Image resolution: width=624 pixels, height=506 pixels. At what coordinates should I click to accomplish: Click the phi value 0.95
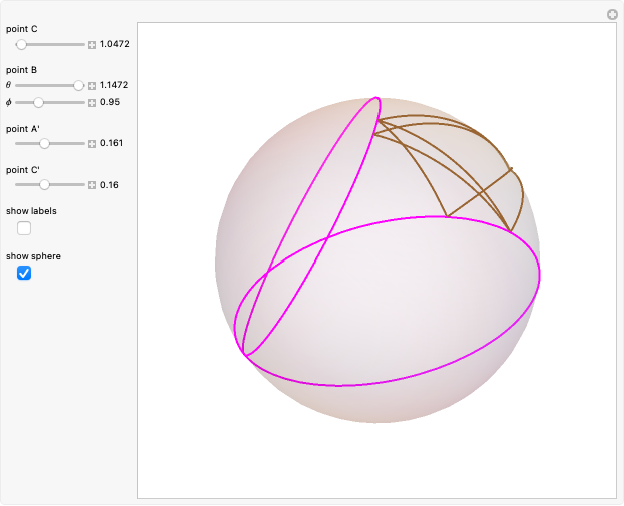[x=110, y=102]
